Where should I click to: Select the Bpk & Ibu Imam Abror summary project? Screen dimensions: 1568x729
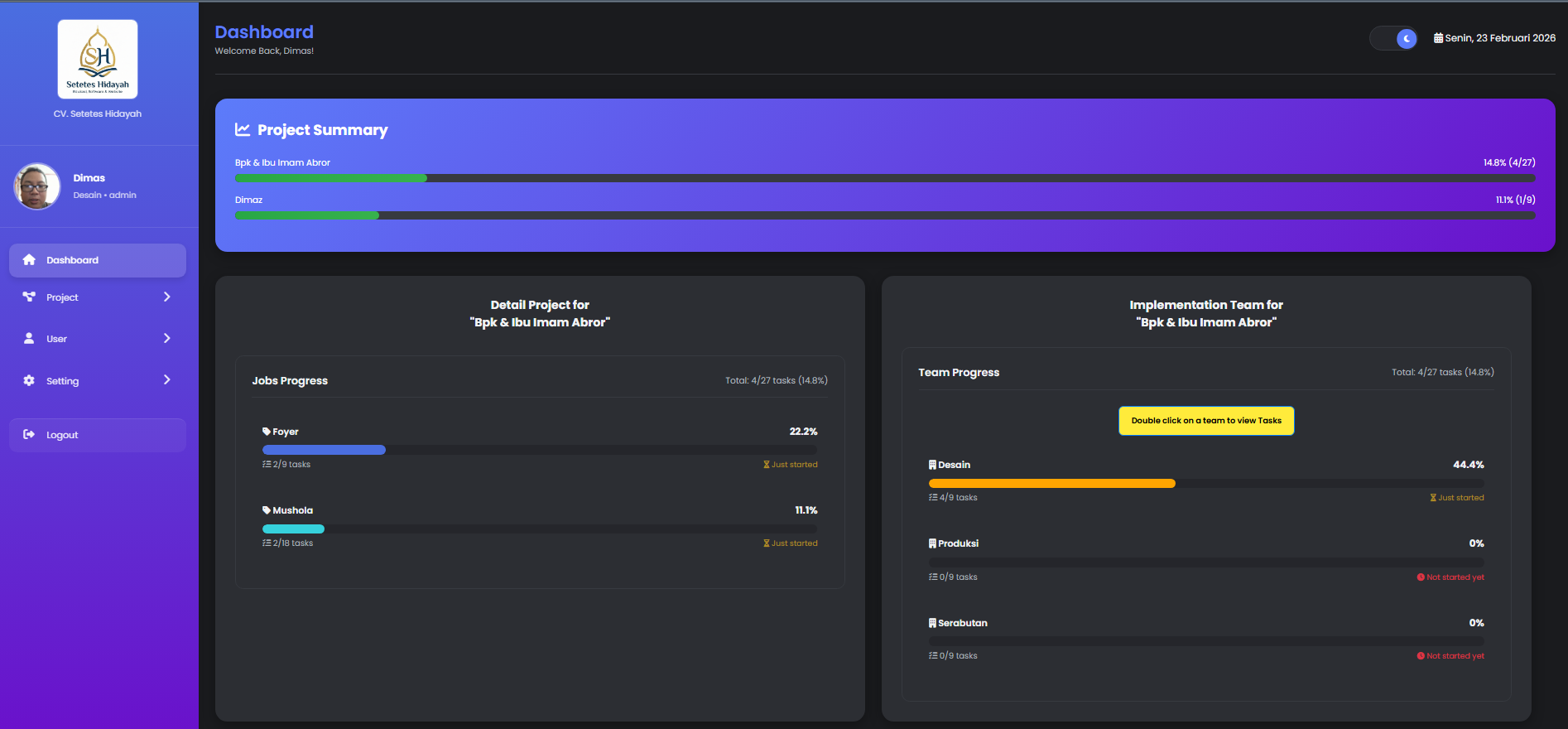click(x=282, y=162)
